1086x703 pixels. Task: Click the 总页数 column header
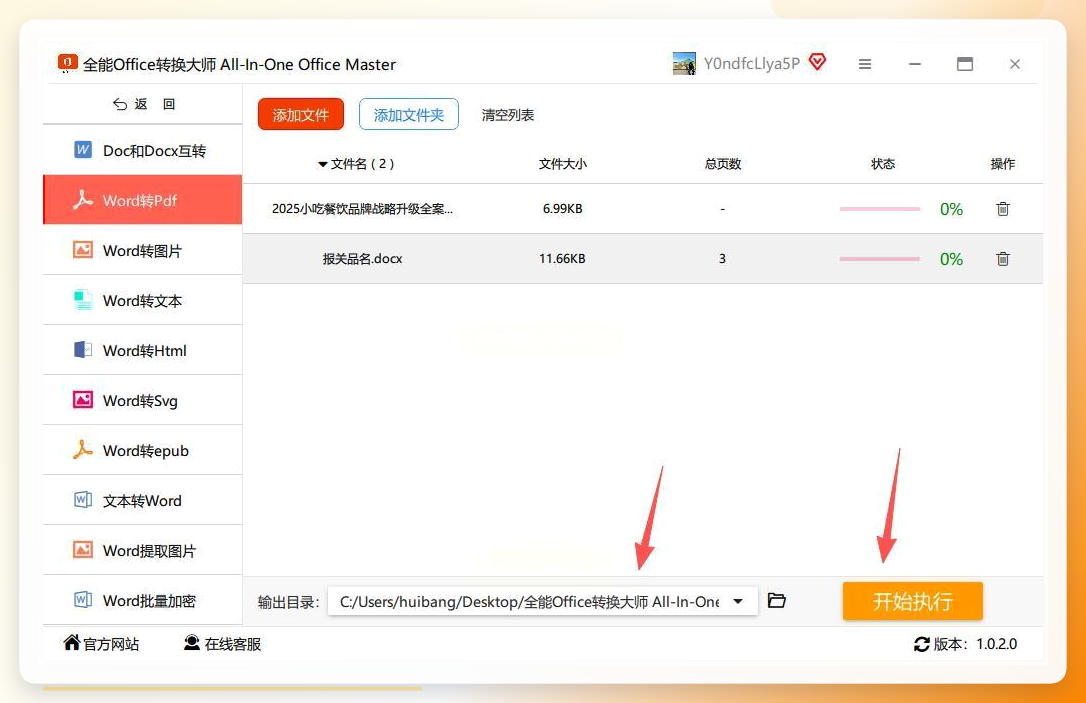click(722, 164)
